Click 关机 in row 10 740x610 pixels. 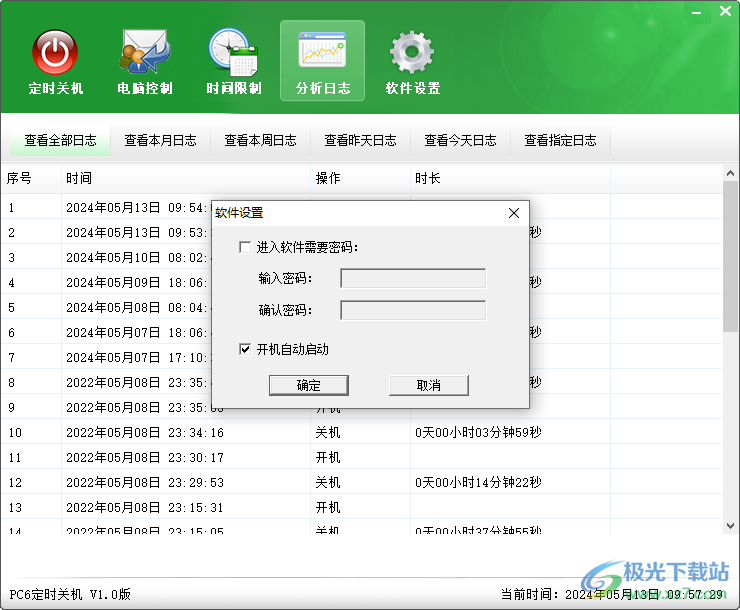(x=328, y=432)
